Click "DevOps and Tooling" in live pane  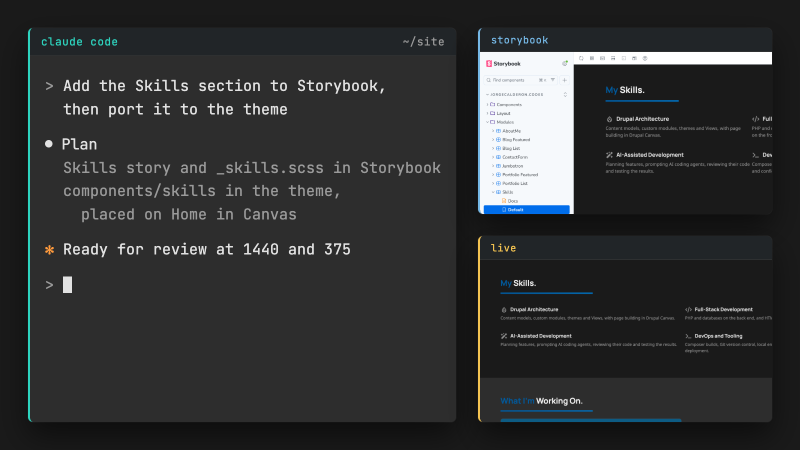coord(718,336)
